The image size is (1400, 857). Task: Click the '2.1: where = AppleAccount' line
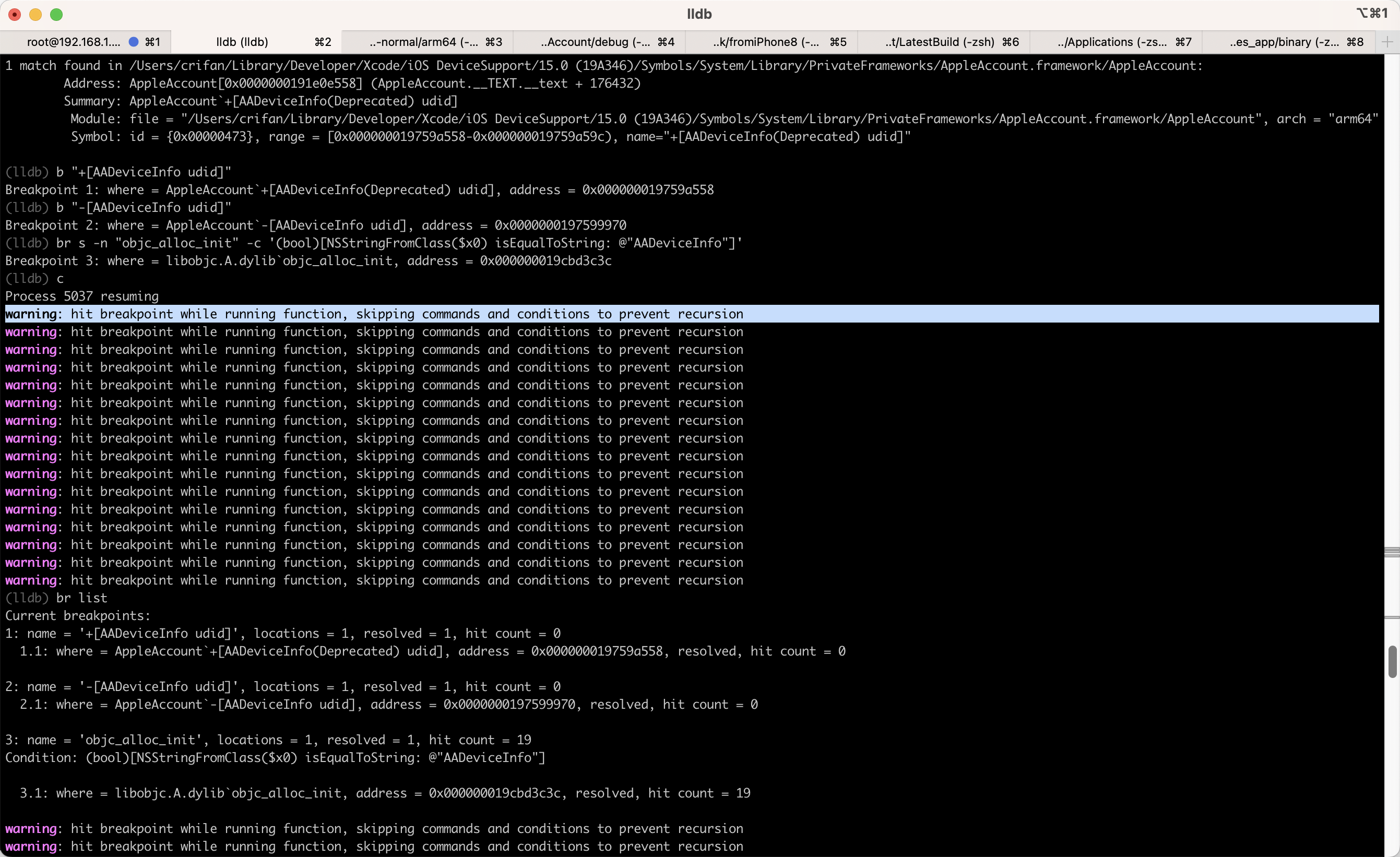click(389, 705)
